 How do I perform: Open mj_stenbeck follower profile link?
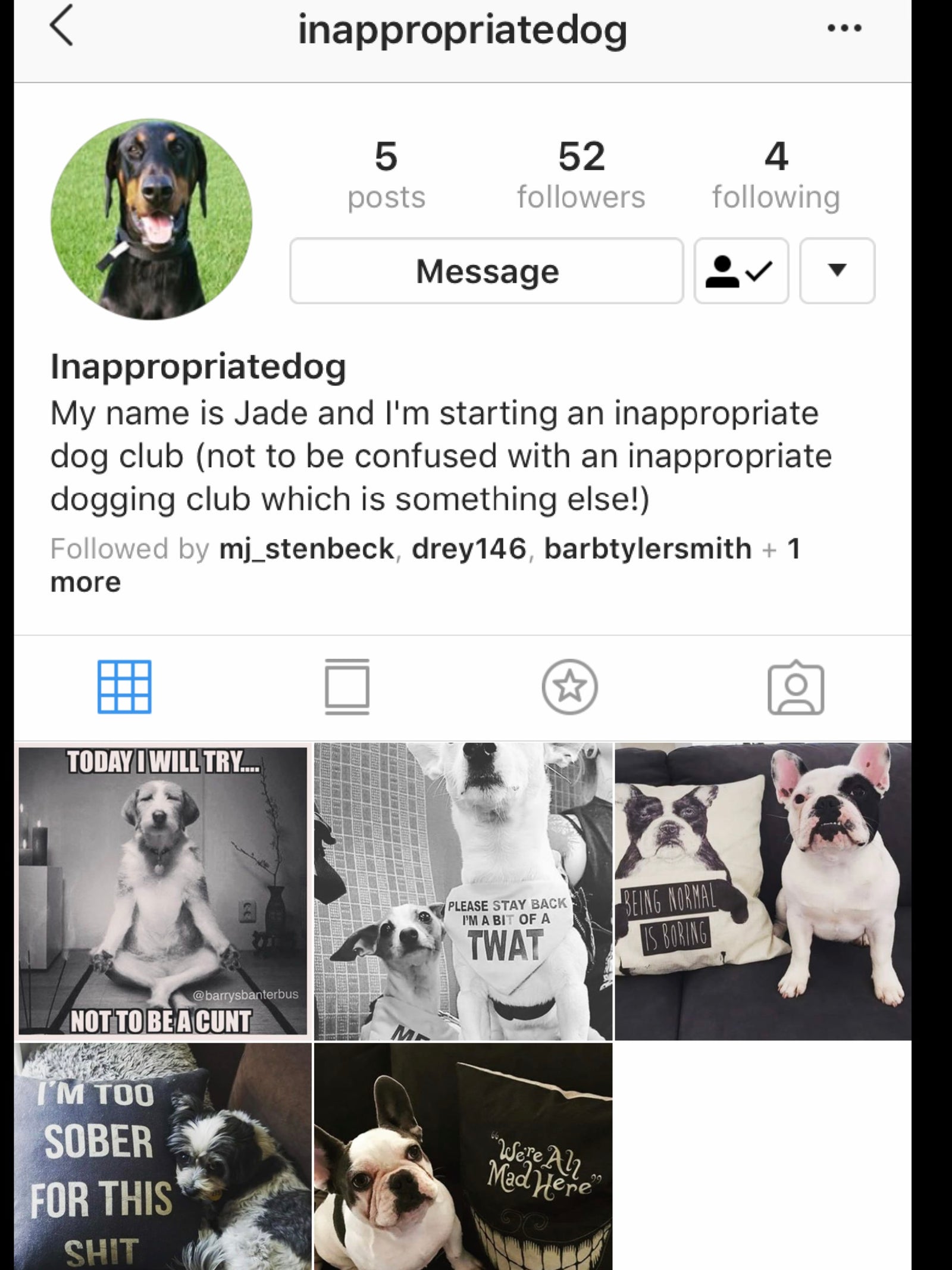306,548
